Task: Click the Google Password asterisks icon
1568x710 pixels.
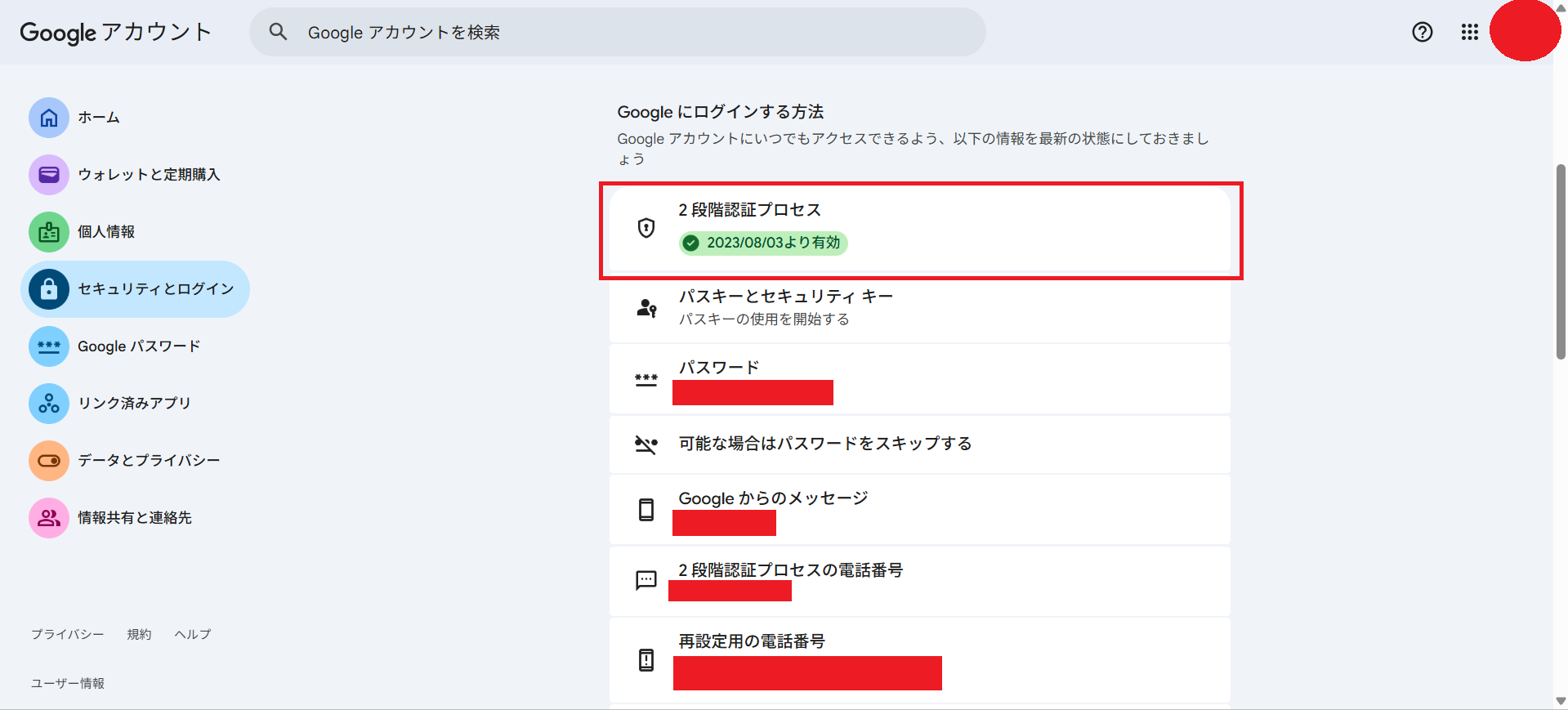Action: 49,346
